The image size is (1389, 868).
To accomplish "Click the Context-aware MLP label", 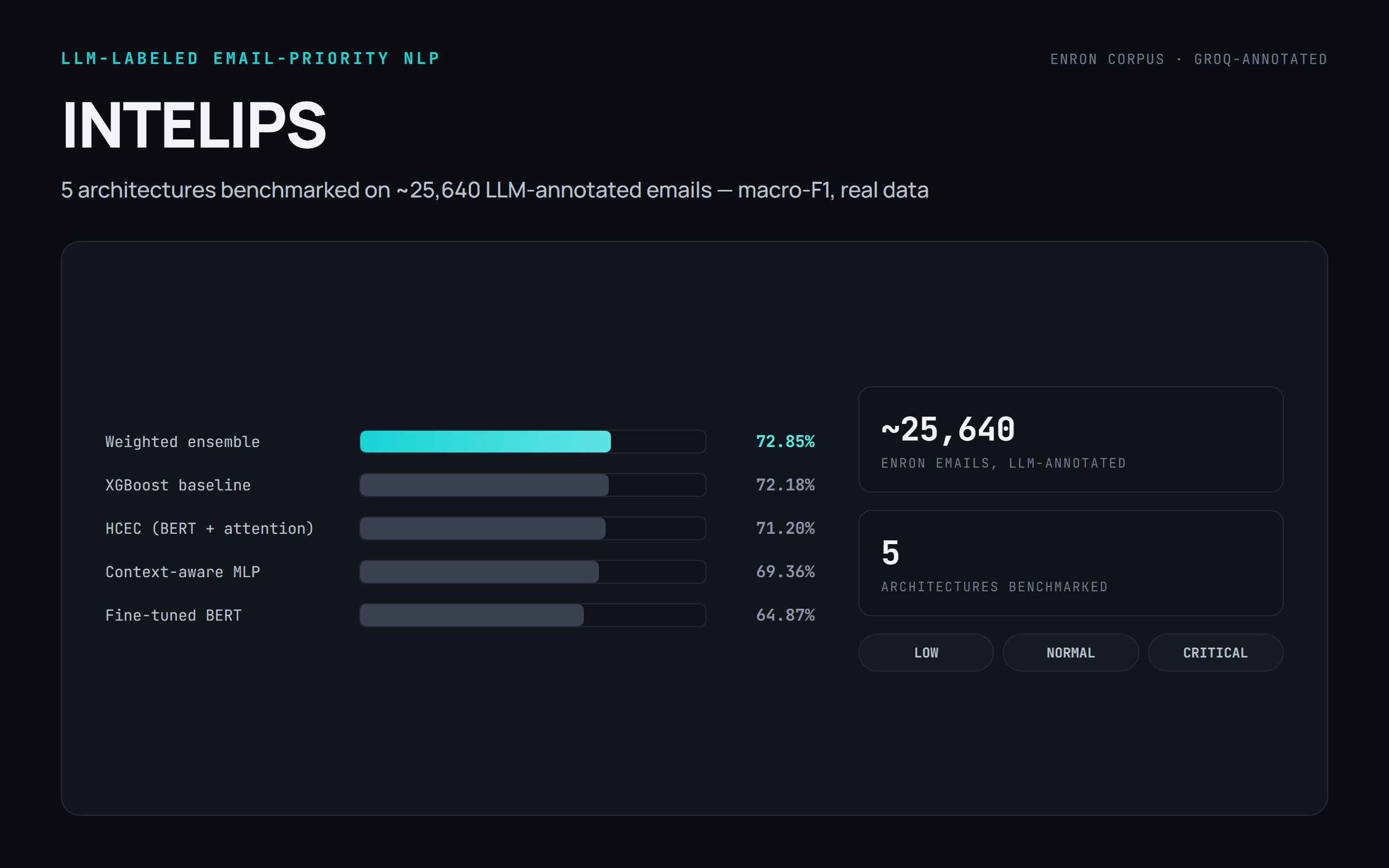I will [182, 572].
